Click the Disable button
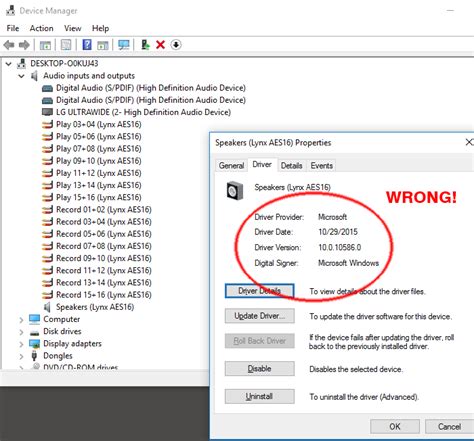Image resolution: width=474 pixels, height=441 pixels. pyautogui.click(x=259, y=368)
